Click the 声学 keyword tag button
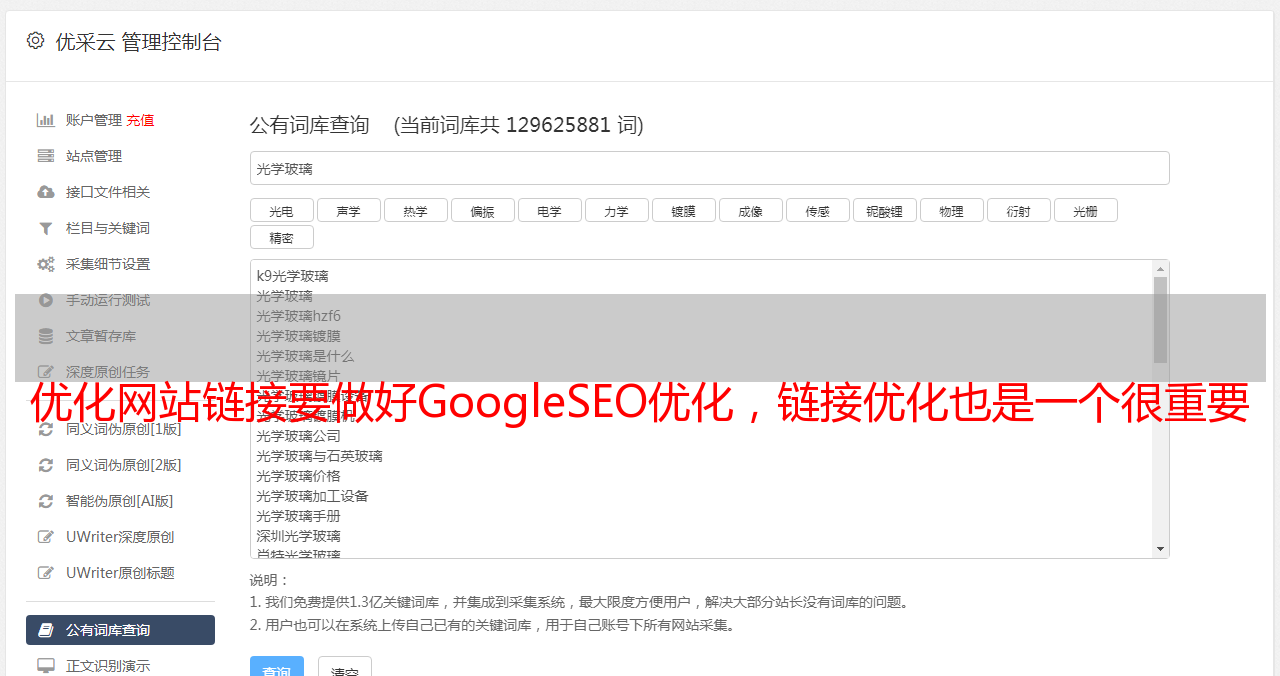The width and height of the screenshot is (1280, 676). (x=348, y=211)
